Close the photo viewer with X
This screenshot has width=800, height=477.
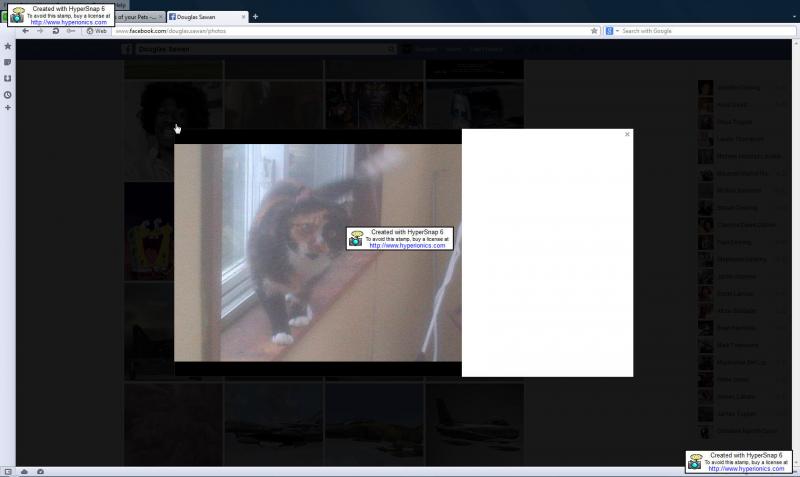point(627,134)
